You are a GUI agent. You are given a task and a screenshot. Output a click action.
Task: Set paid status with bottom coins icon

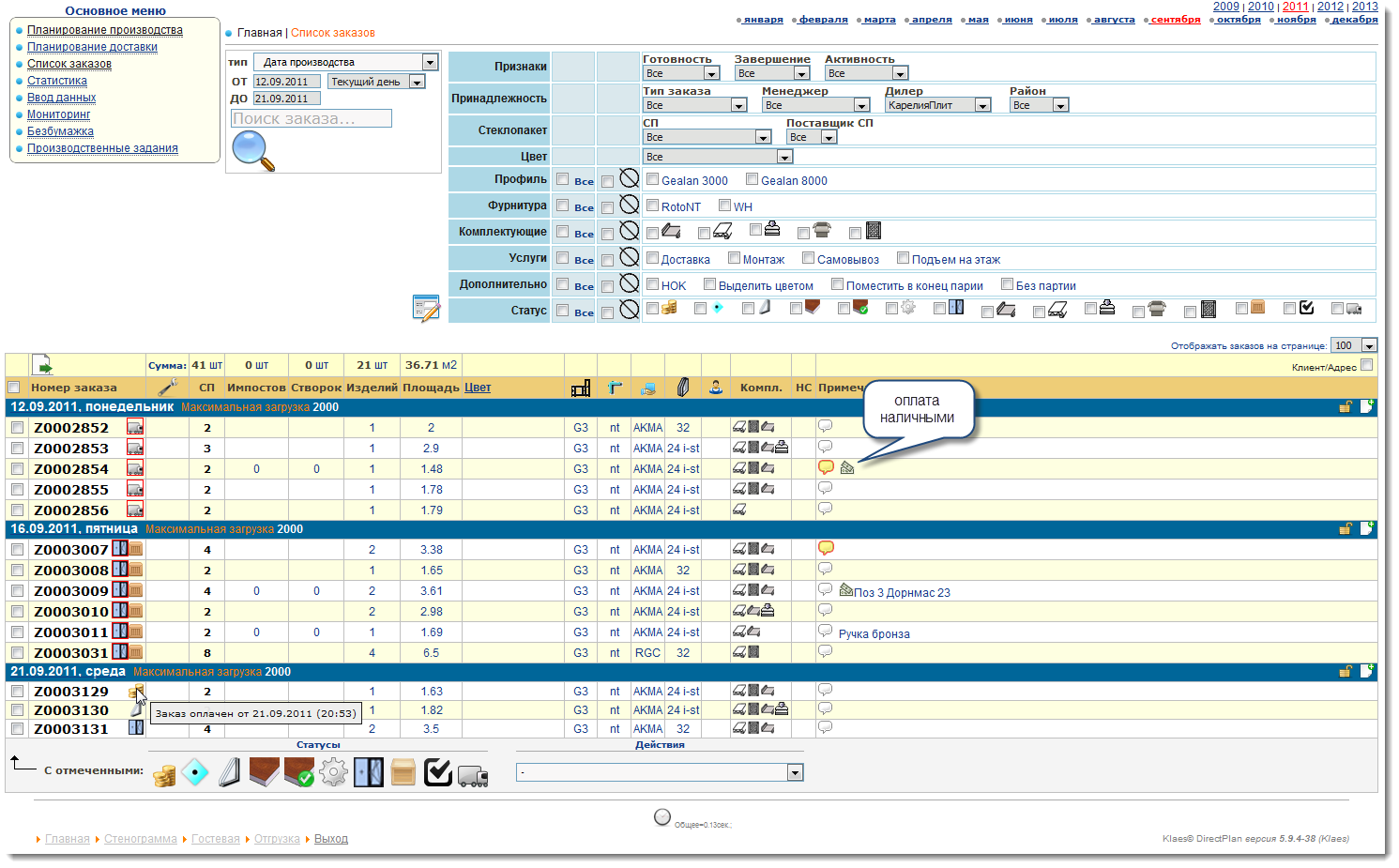point(165,775)
